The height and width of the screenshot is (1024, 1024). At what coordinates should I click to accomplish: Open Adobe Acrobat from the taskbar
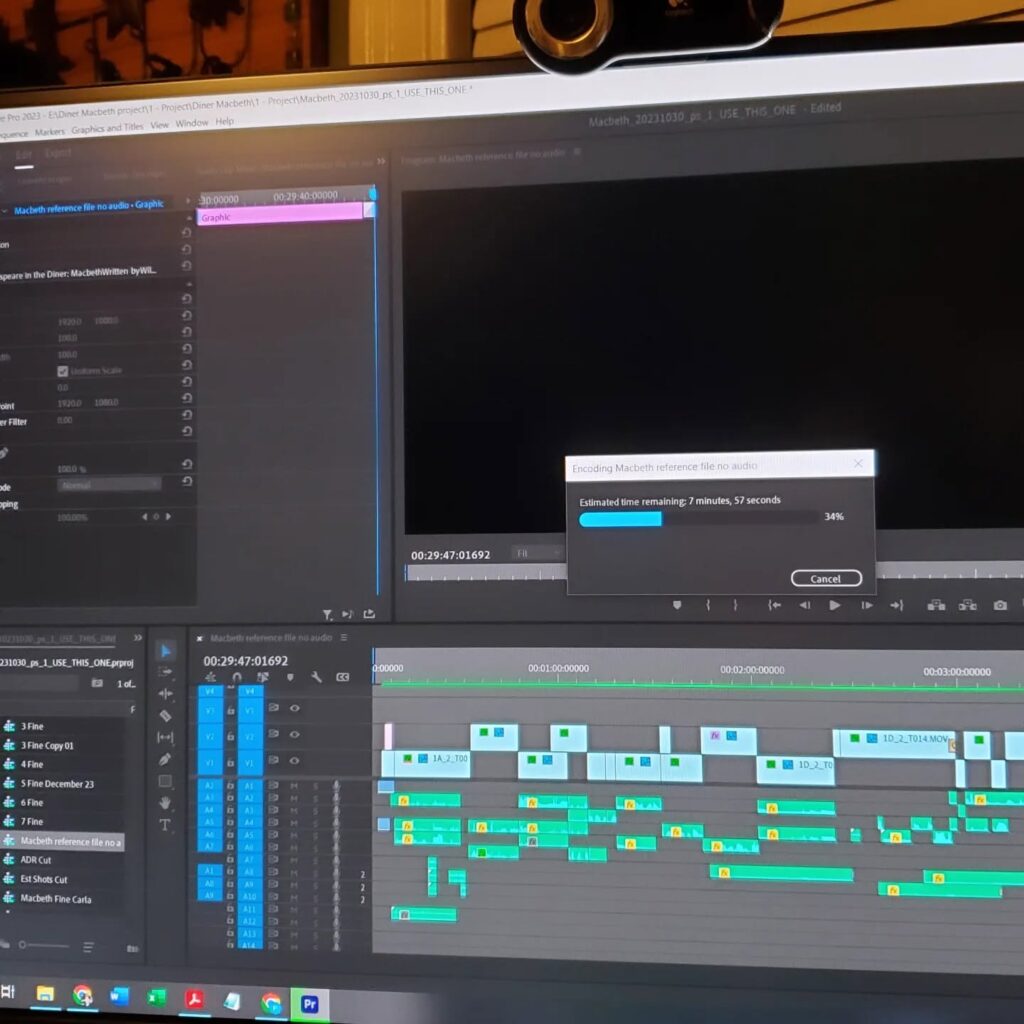click(x=194, y=999)
